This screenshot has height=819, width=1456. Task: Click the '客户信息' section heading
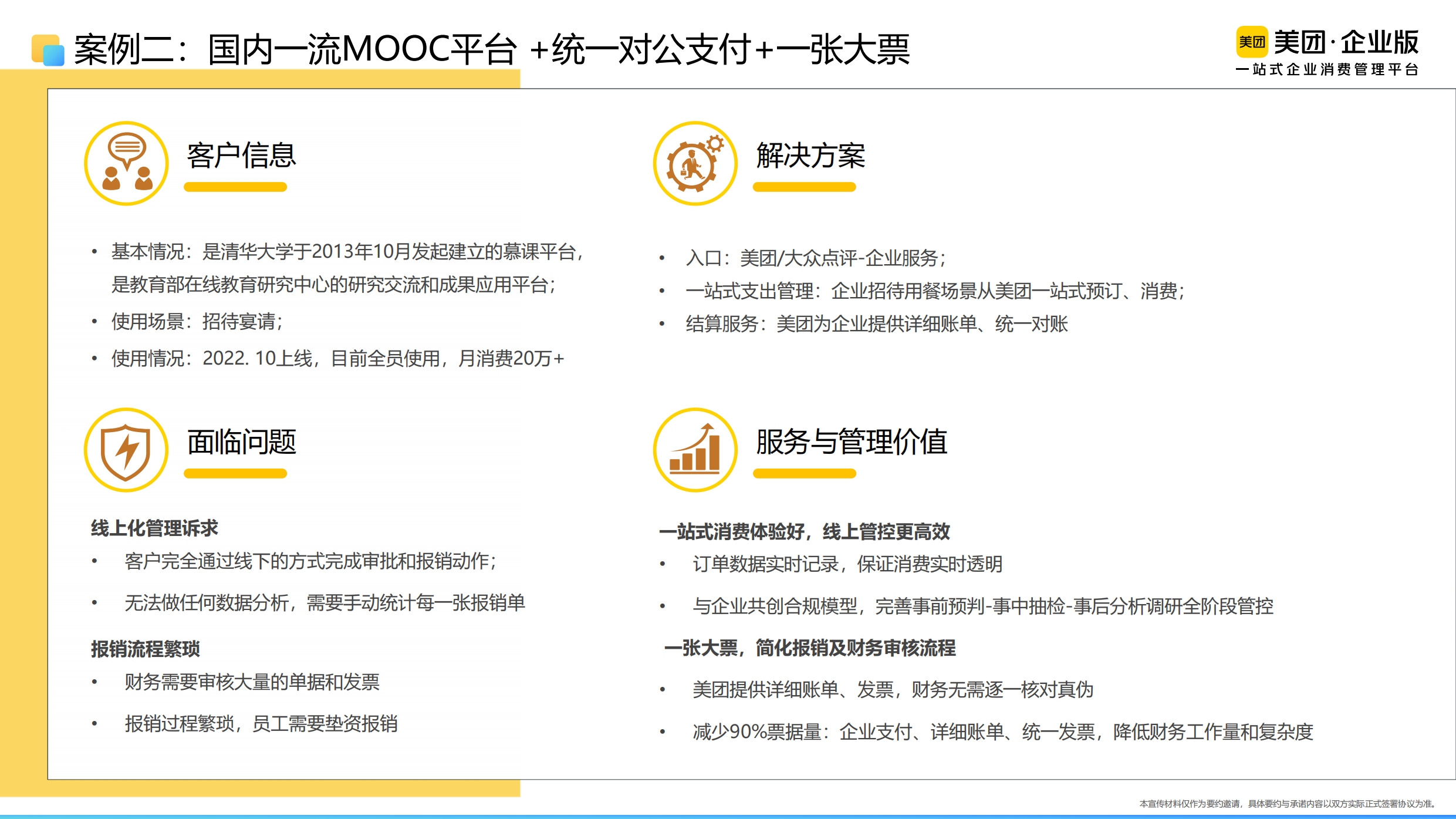pyautogui.click(x=241, y=156)
